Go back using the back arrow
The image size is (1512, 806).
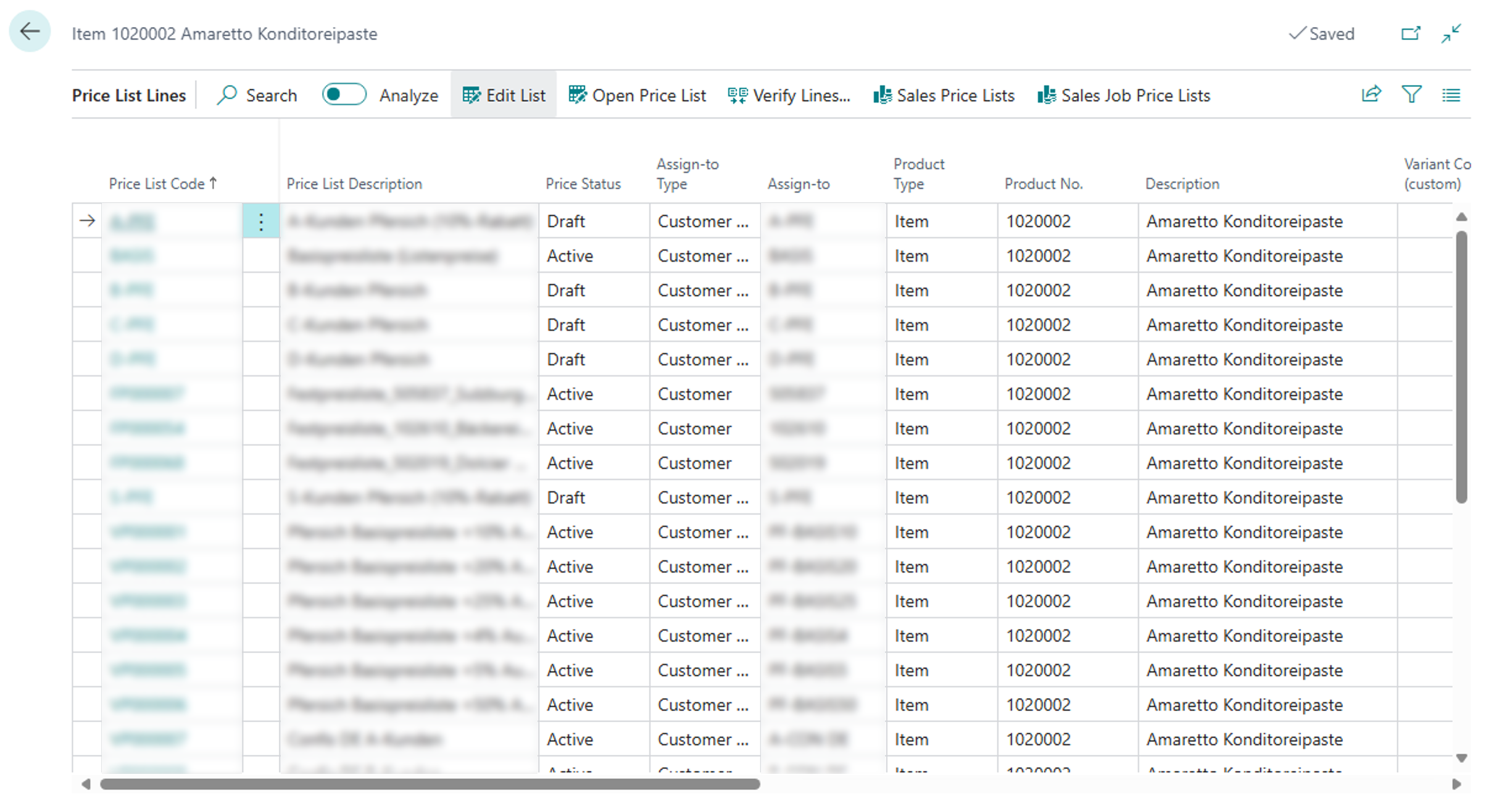click(x=30, y=31)
